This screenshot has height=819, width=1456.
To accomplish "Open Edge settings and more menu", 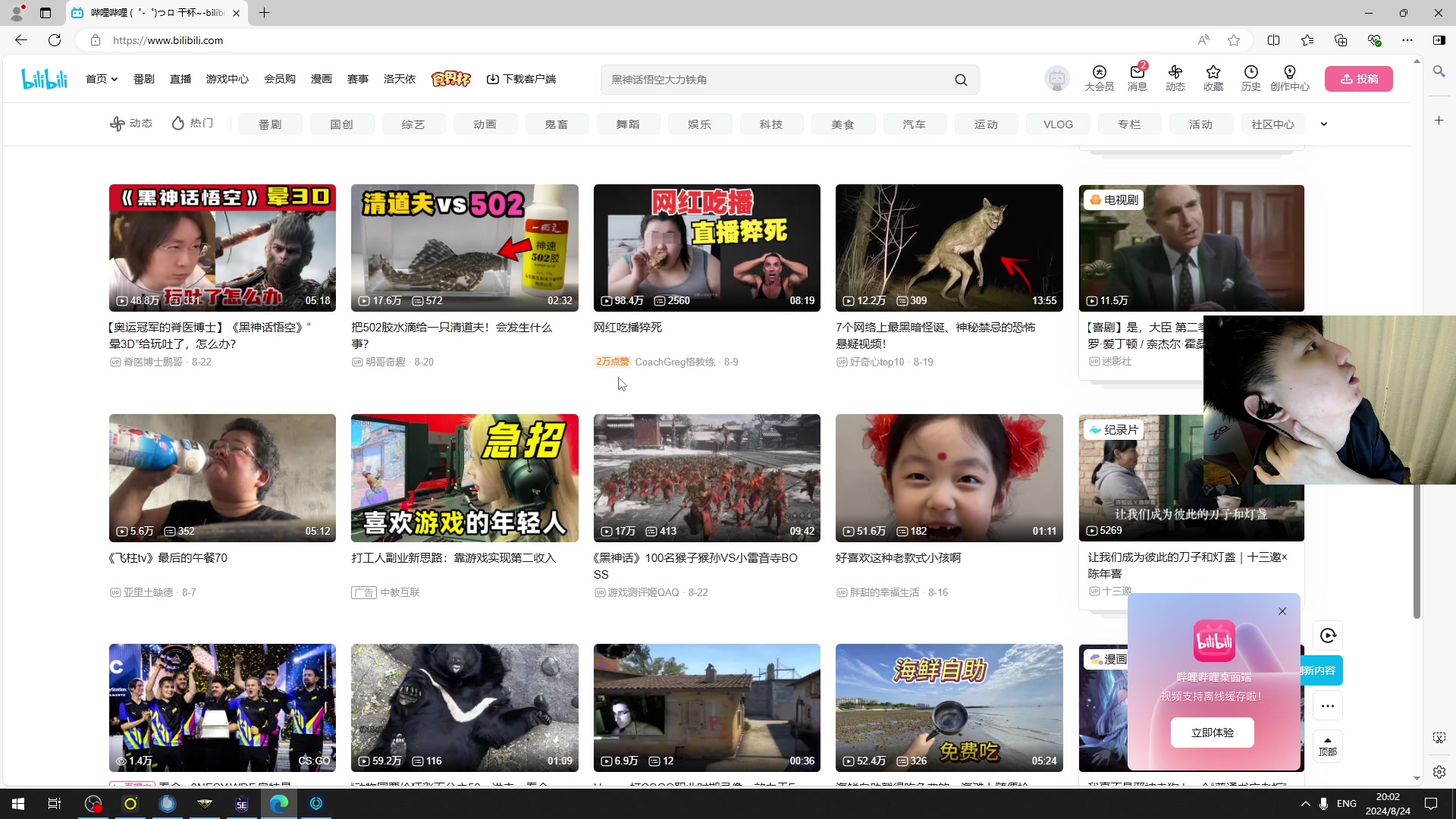I will (1407, 40).
